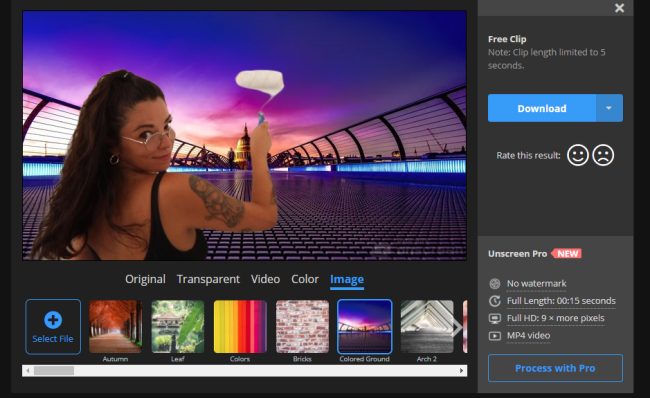The width and height of the screenshot is (650, 398).
Task: Download the free clip
Action: pyautogui.click(x=542, y=108)
